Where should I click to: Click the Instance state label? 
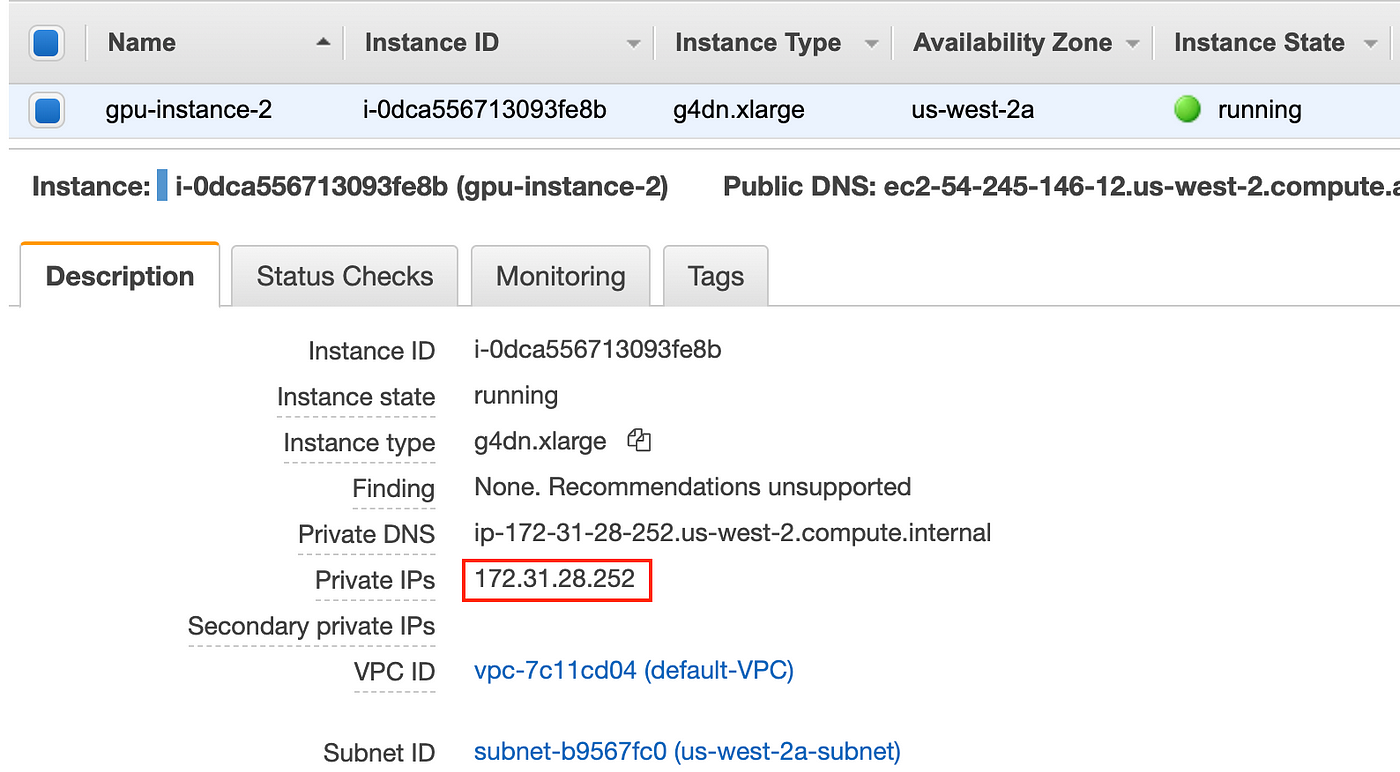pyautogui.click(x=356, y=397)
